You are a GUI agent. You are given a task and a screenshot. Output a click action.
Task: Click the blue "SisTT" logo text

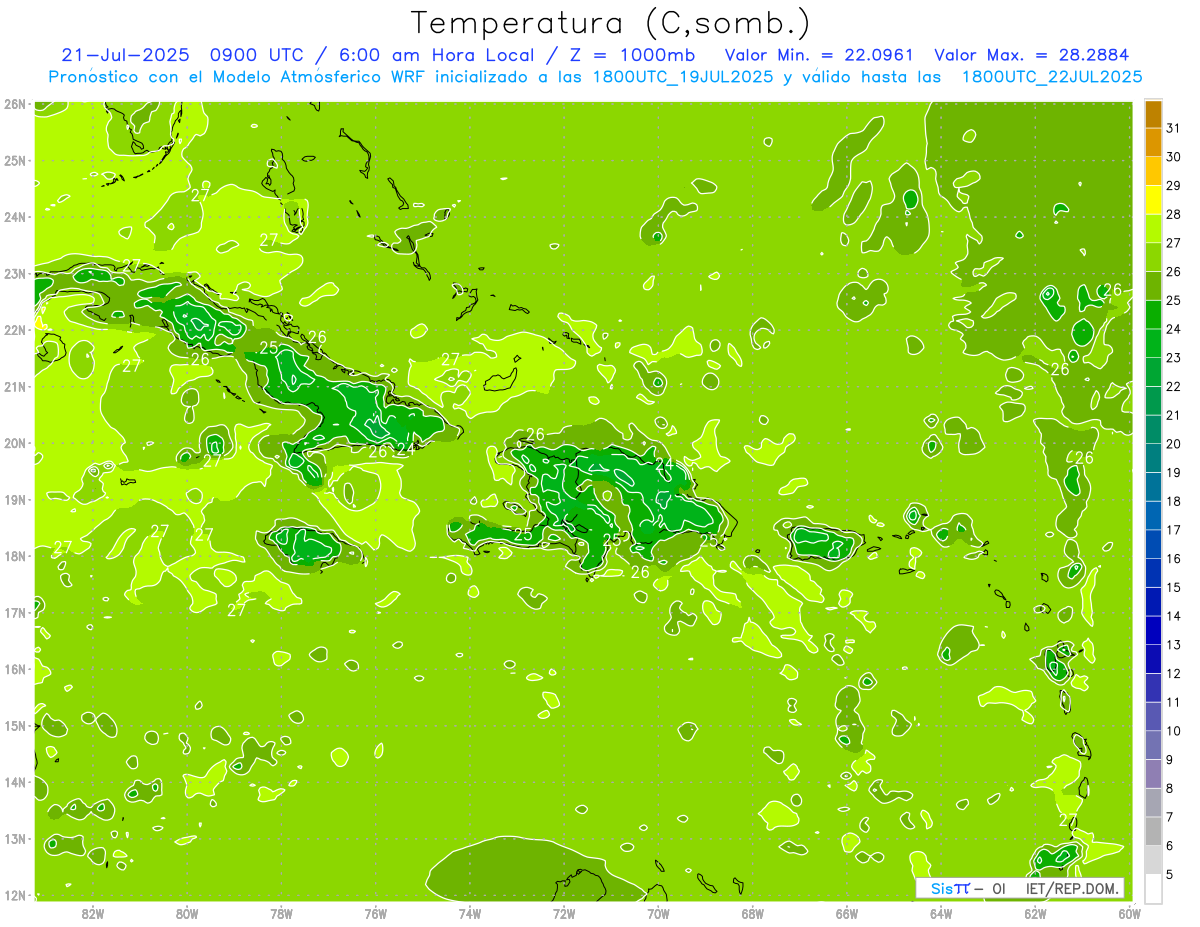(950, 888)
